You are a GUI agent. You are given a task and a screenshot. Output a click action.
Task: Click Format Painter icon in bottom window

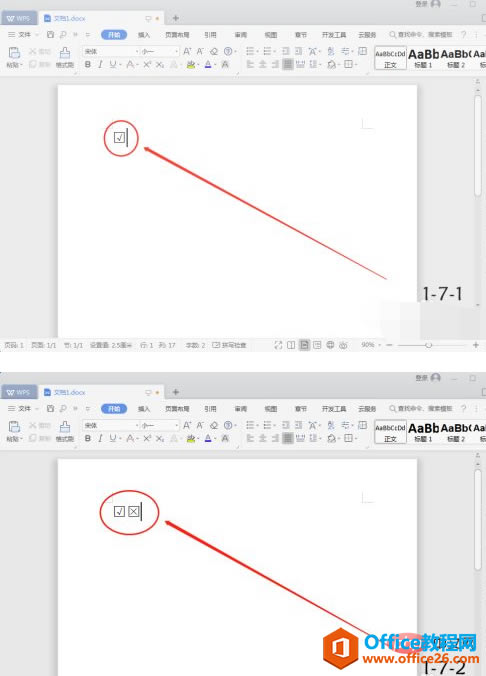(65, 426)
